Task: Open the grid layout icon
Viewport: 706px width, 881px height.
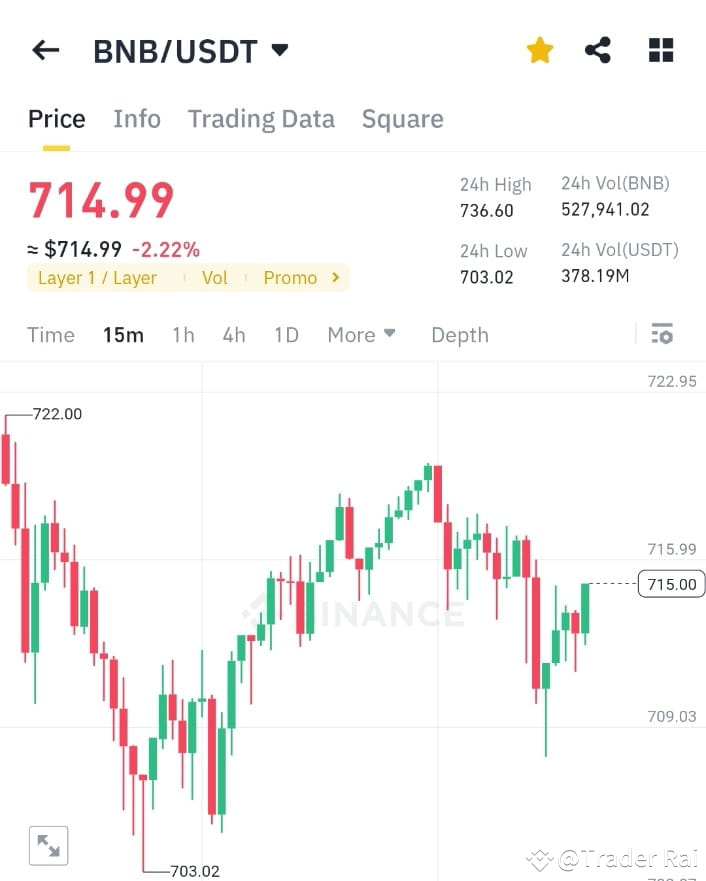Action: (x=660, y=49)
